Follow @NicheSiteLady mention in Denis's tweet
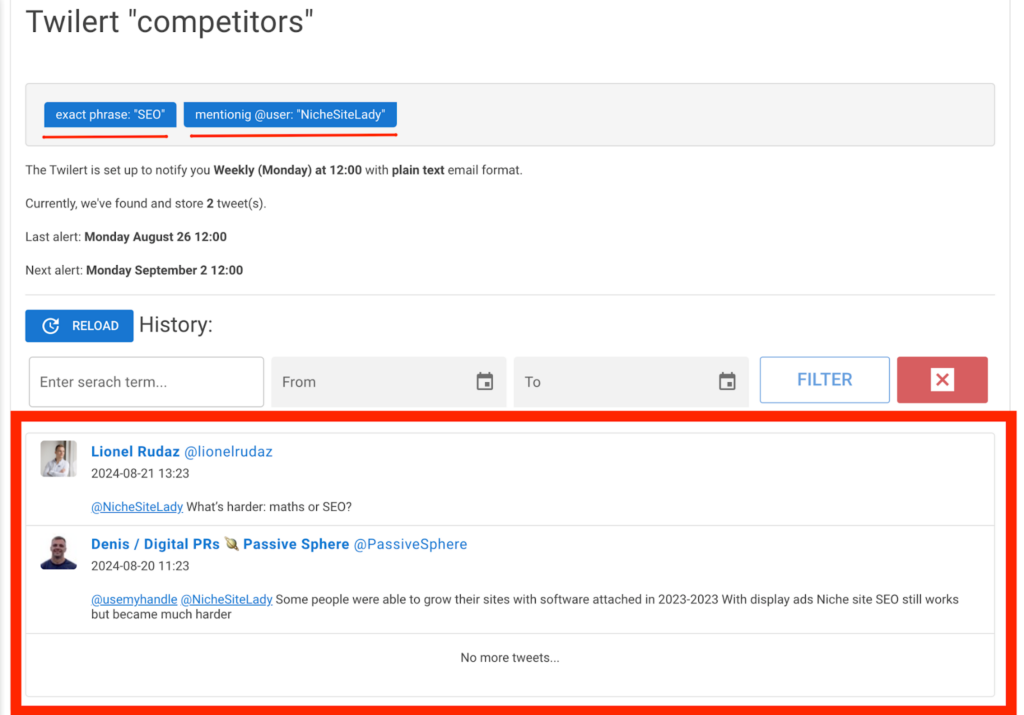 (x=227, y=599)
